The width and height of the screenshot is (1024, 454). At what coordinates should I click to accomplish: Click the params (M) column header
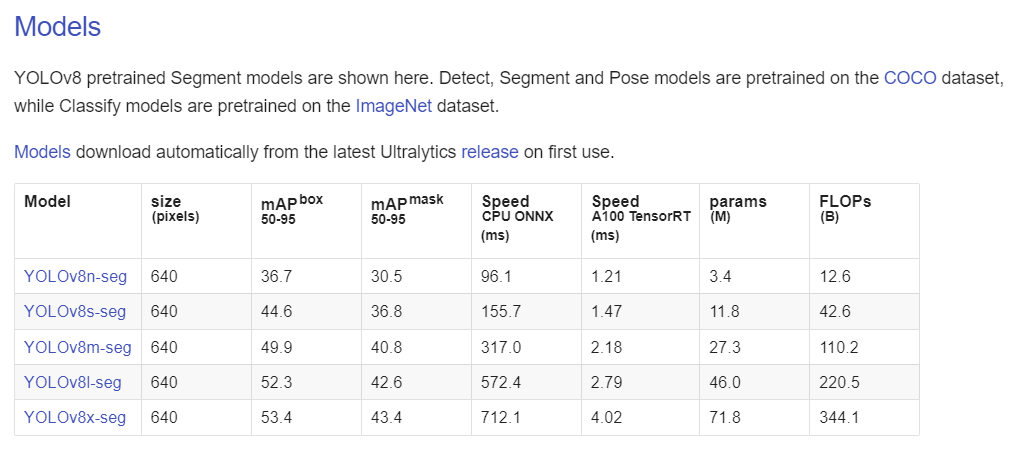coord(737,208)
